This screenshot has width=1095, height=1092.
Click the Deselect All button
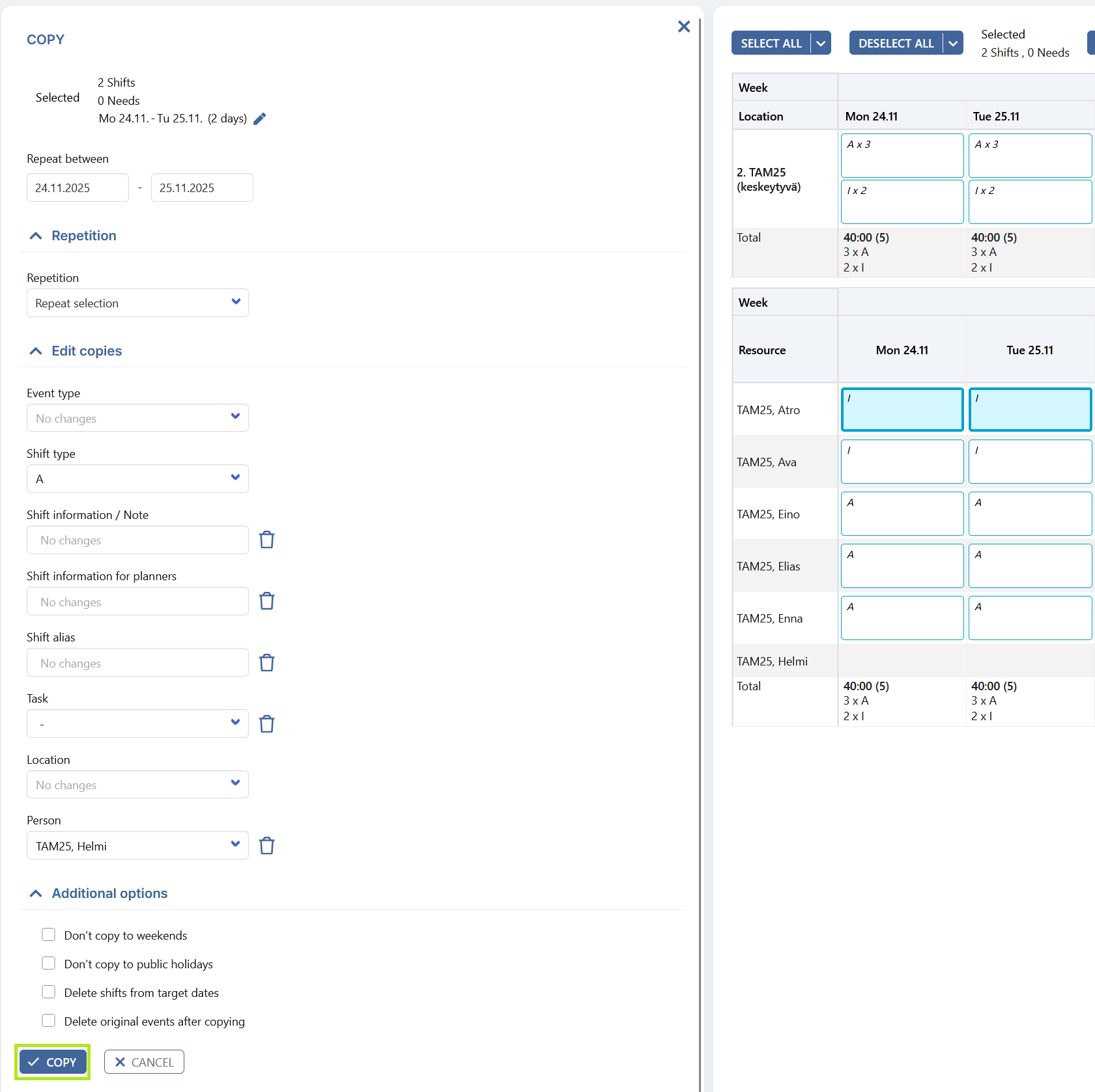point(896,43)
